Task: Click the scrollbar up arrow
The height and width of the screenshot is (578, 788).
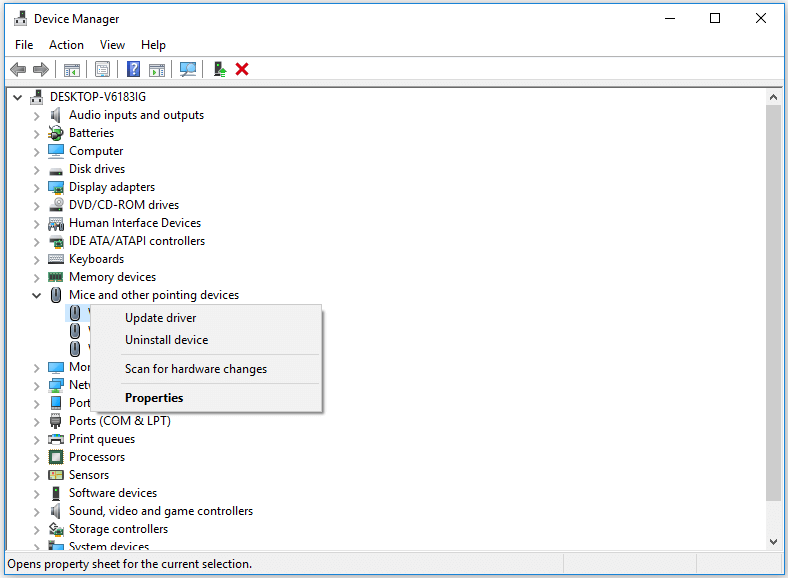Action: point(773,97)
